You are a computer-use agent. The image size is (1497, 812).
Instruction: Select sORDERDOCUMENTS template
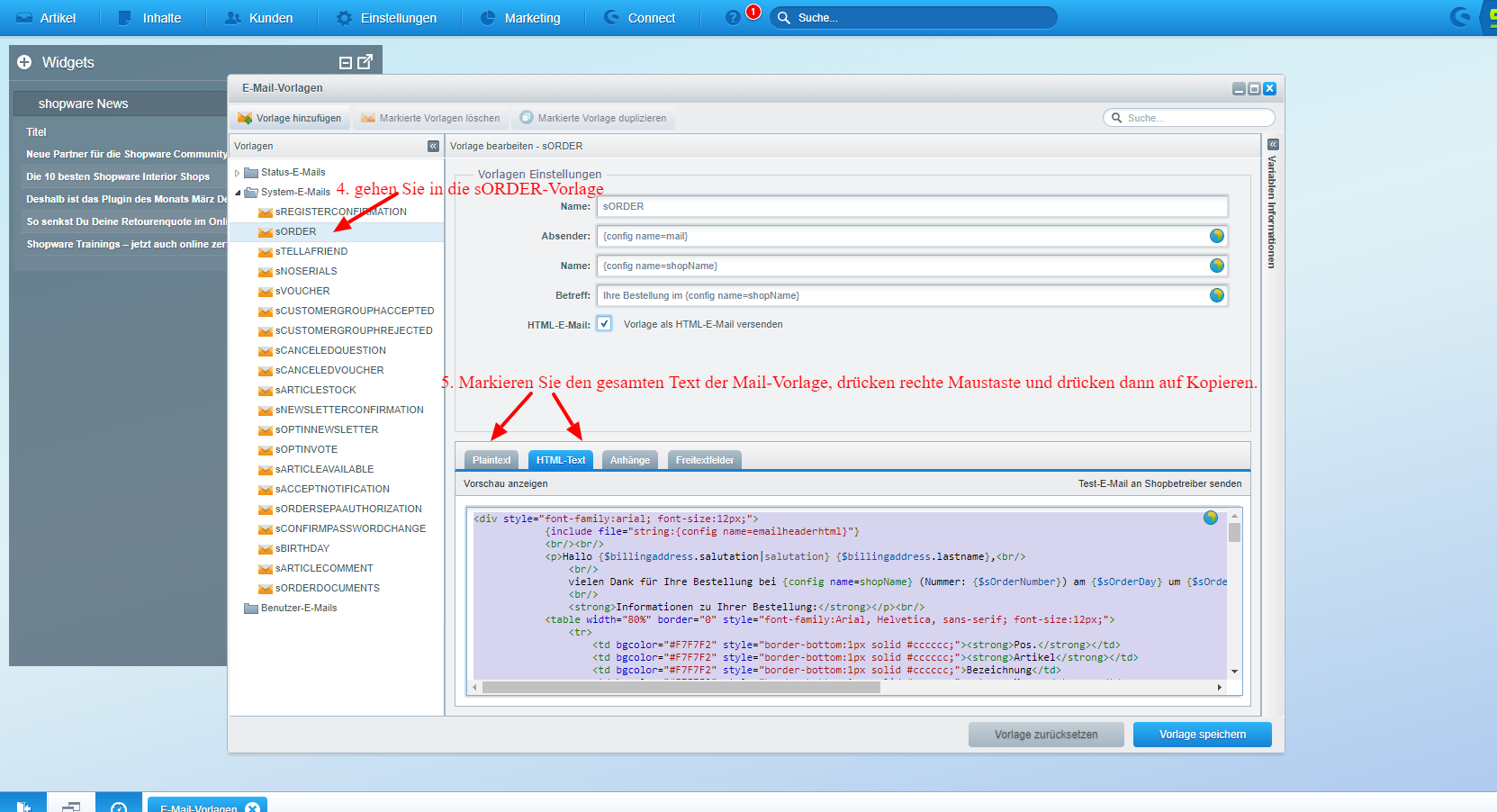pos(327,588)
